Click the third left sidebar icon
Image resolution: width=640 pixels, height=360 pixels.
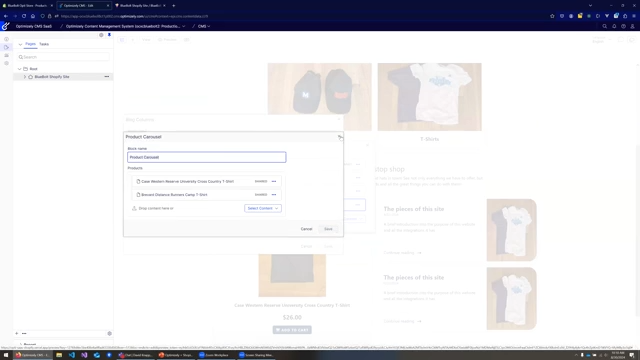pyautogui.click(x=6, y=56)
